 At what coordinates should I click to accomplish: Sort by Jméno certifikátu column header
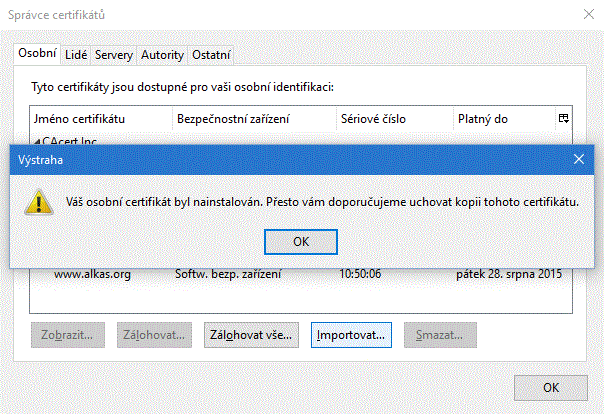point(100,119)
